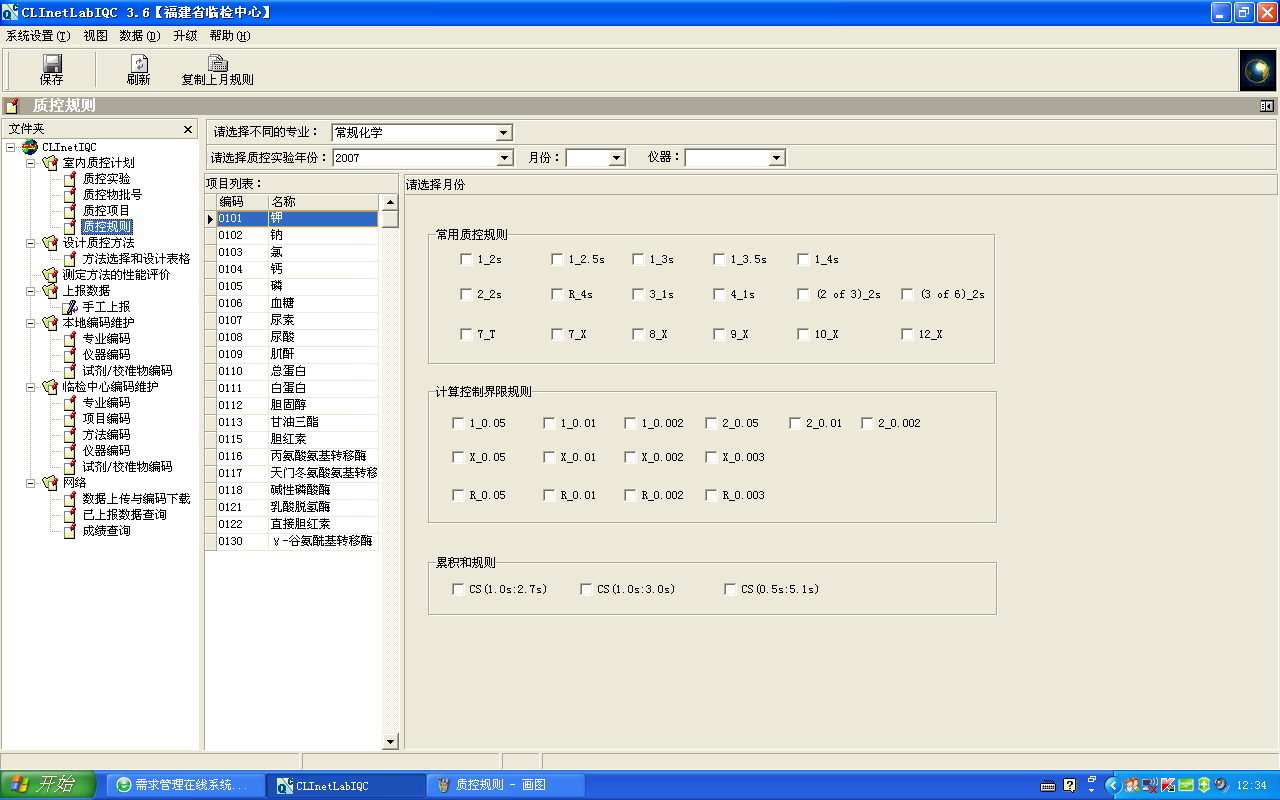
Task: Click the item list scroll-down arrow
Action: pos(390,742)
